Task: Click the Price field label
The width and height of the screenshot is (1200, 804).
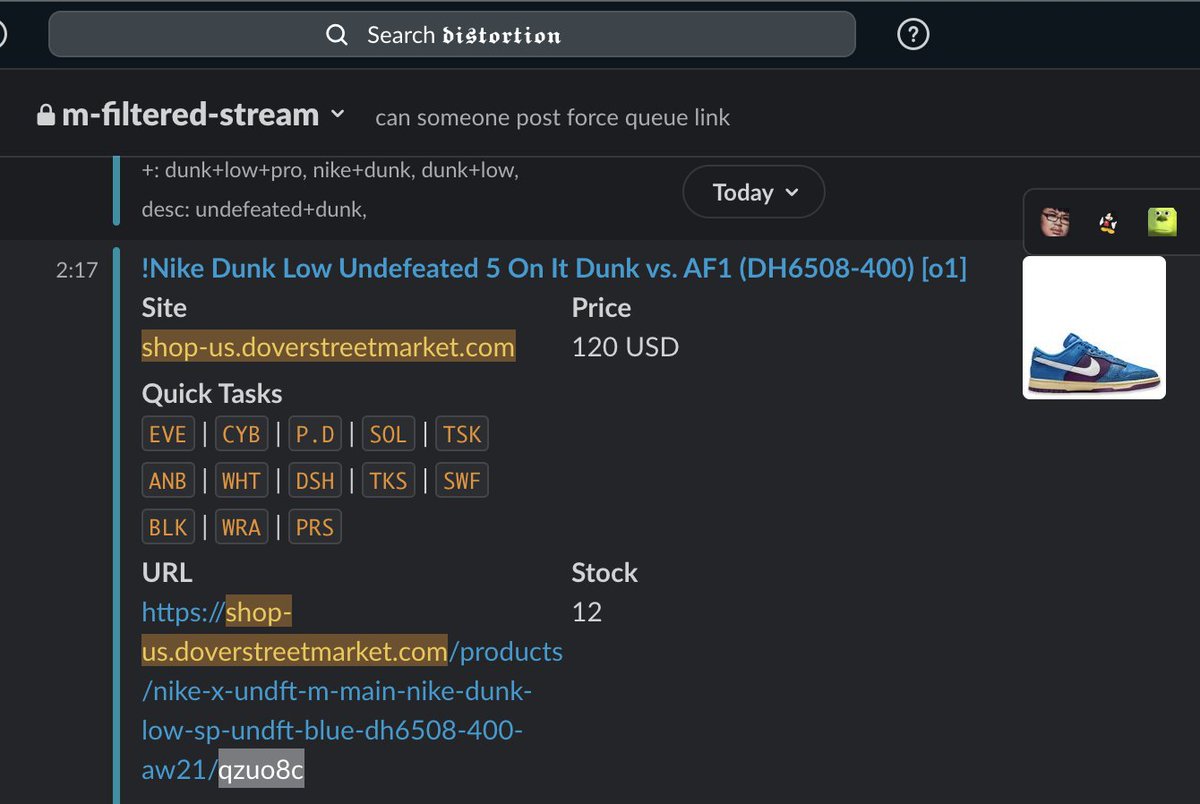Action: pyautogui.click(x=601, y=308)
